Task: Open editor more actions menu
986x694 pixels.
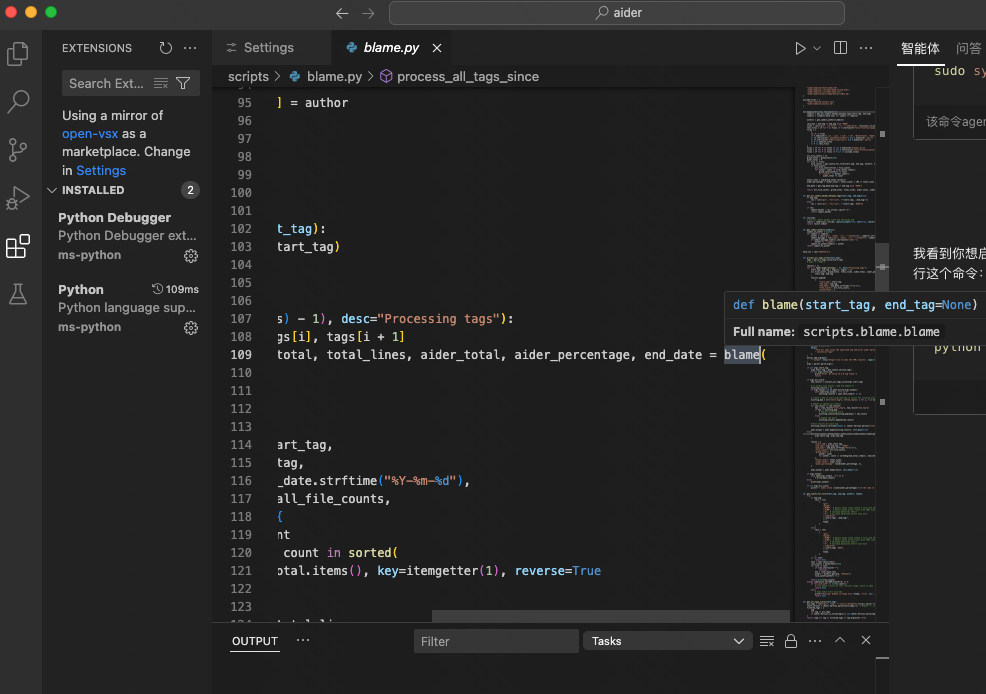Action: (x=866, y=48)
